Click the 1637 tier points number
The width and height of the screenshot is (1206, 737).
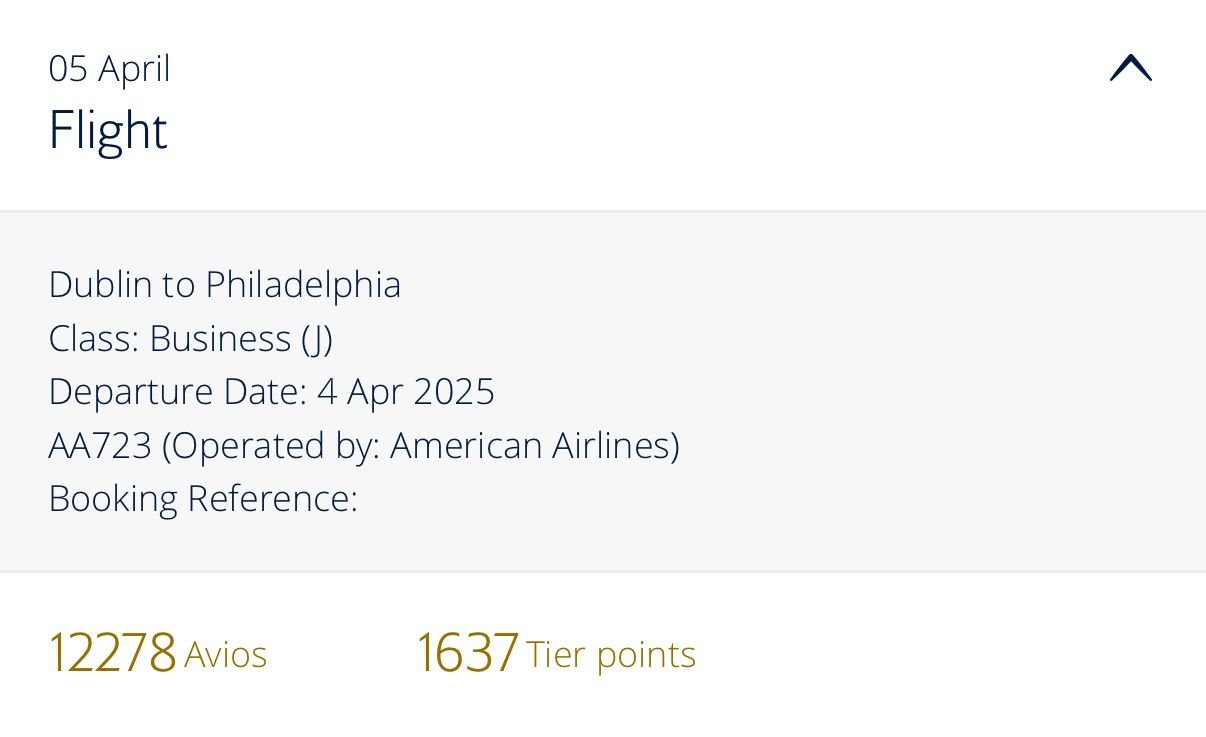(x=467, y=653)
